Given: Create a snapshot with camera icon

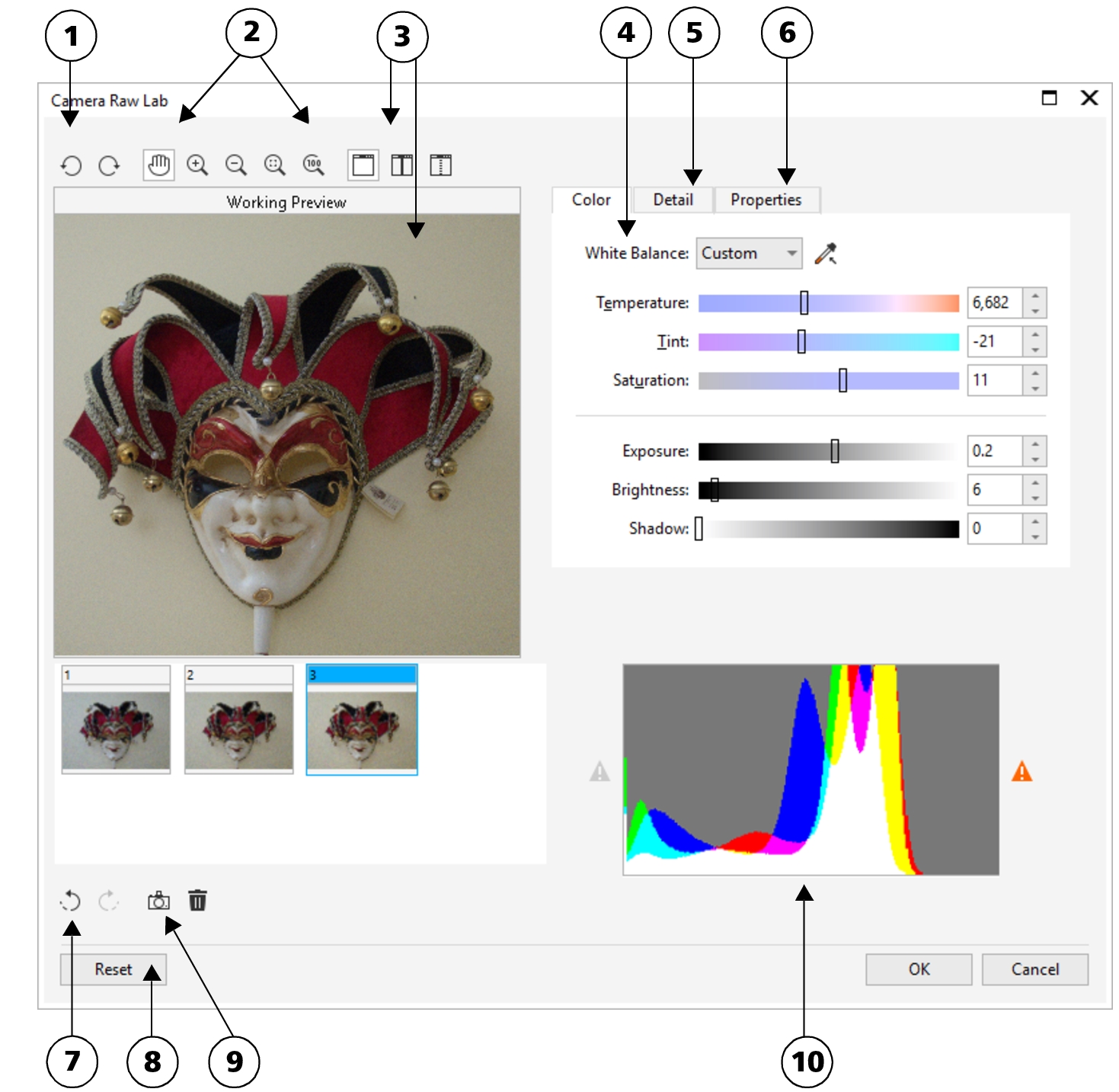Looking at the screenshot, I should pyautogui.click(x=158, y=901).
